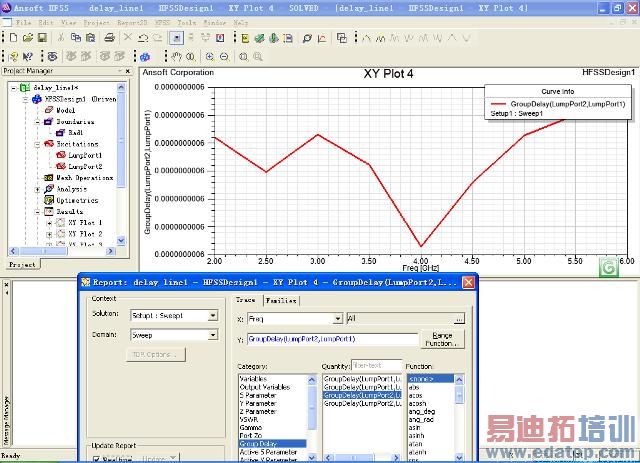Save the project with the floppy icon
This screenshot has height=463, width=640.
[x=42, y=38]
